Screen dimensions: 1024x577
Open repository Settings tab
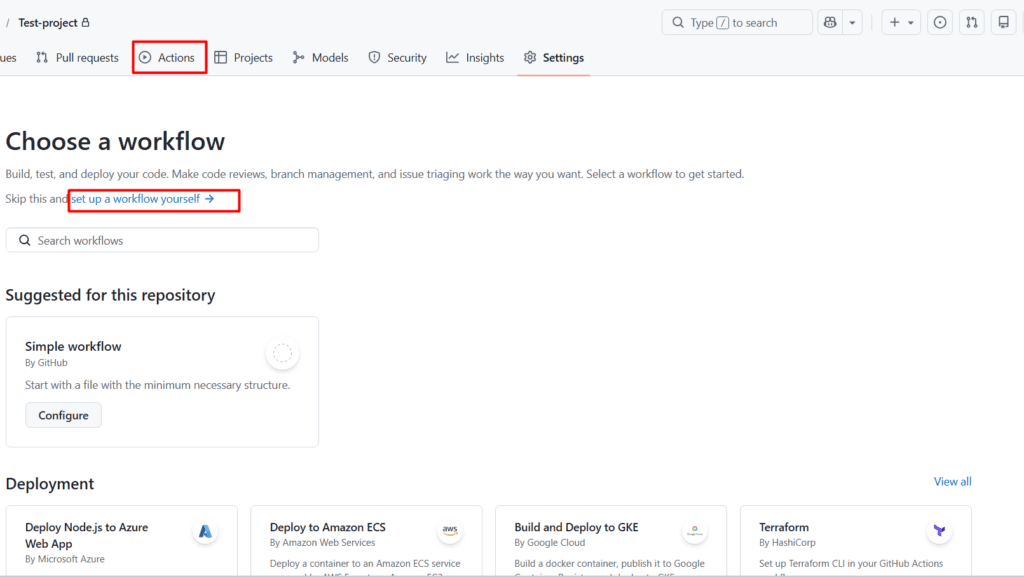pyautogui.click(x=554, y=57)
